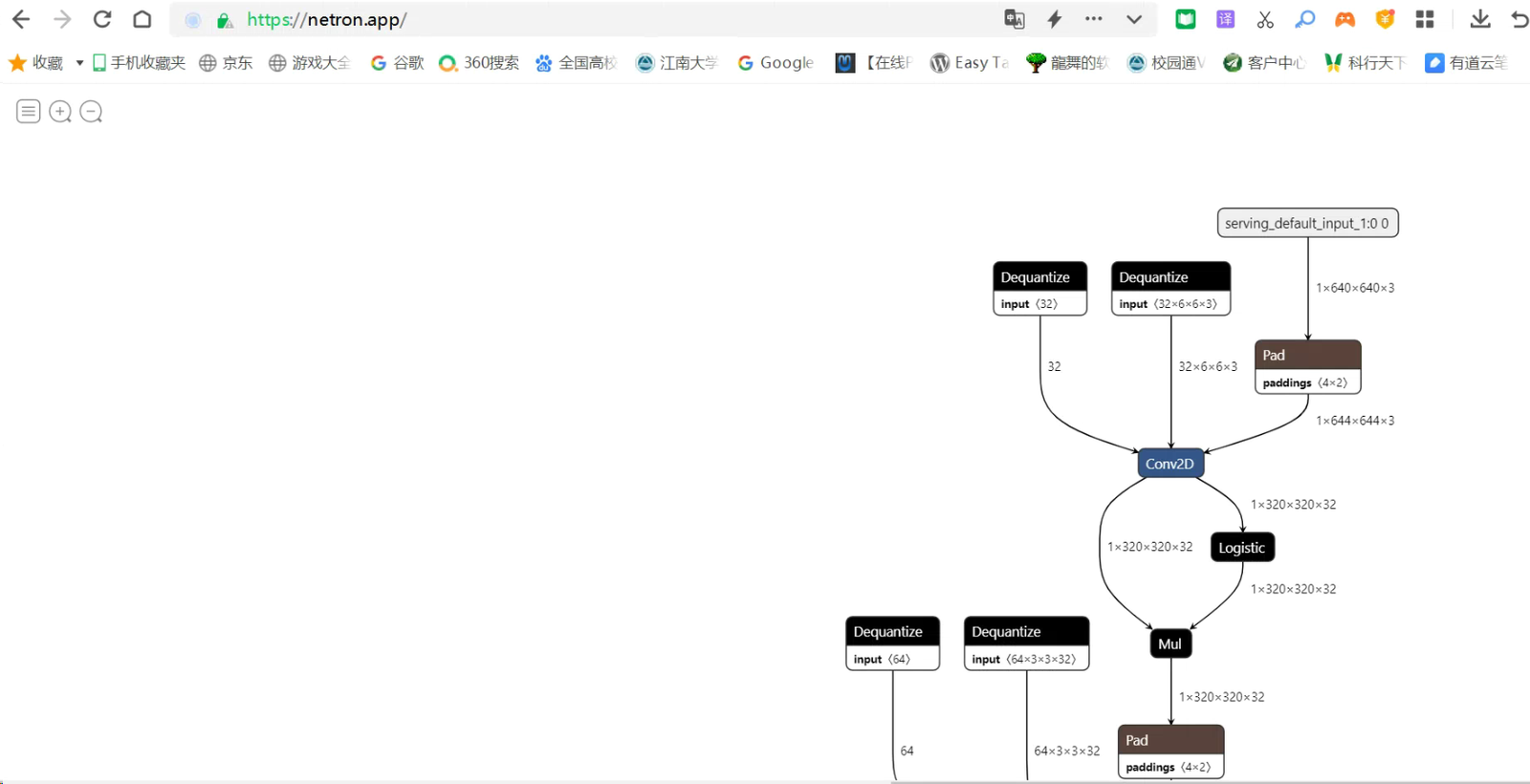Screen dimensions: 1530x784
Task: Click the input (64×3×3×32) attribute row
Action: click(1027, 659)
